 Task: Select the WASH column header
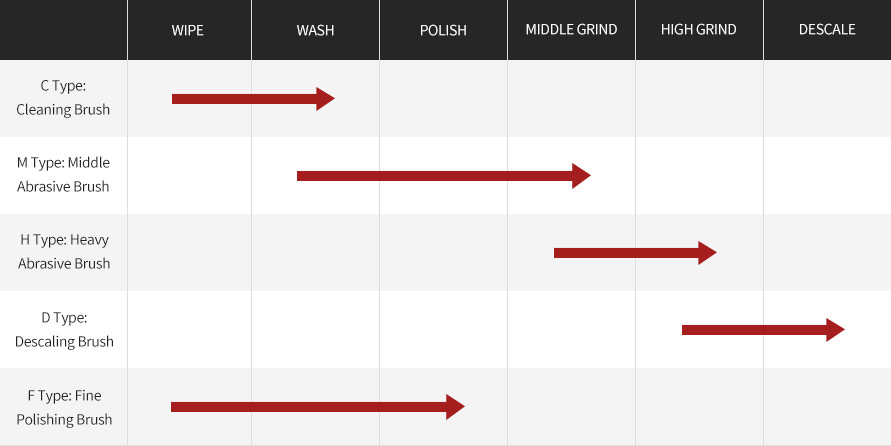click(x=315, y=30)
